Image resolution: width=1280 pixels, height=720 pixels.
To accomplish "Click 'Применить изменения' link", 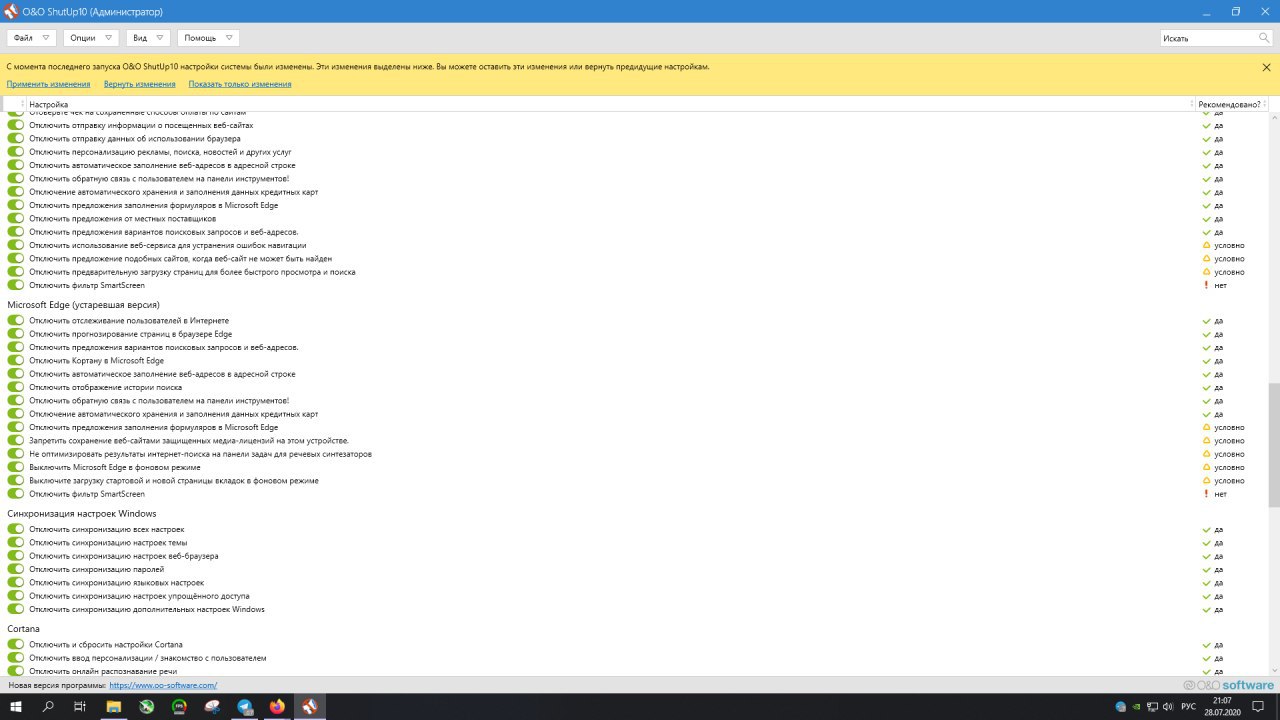I will point(48,84).
